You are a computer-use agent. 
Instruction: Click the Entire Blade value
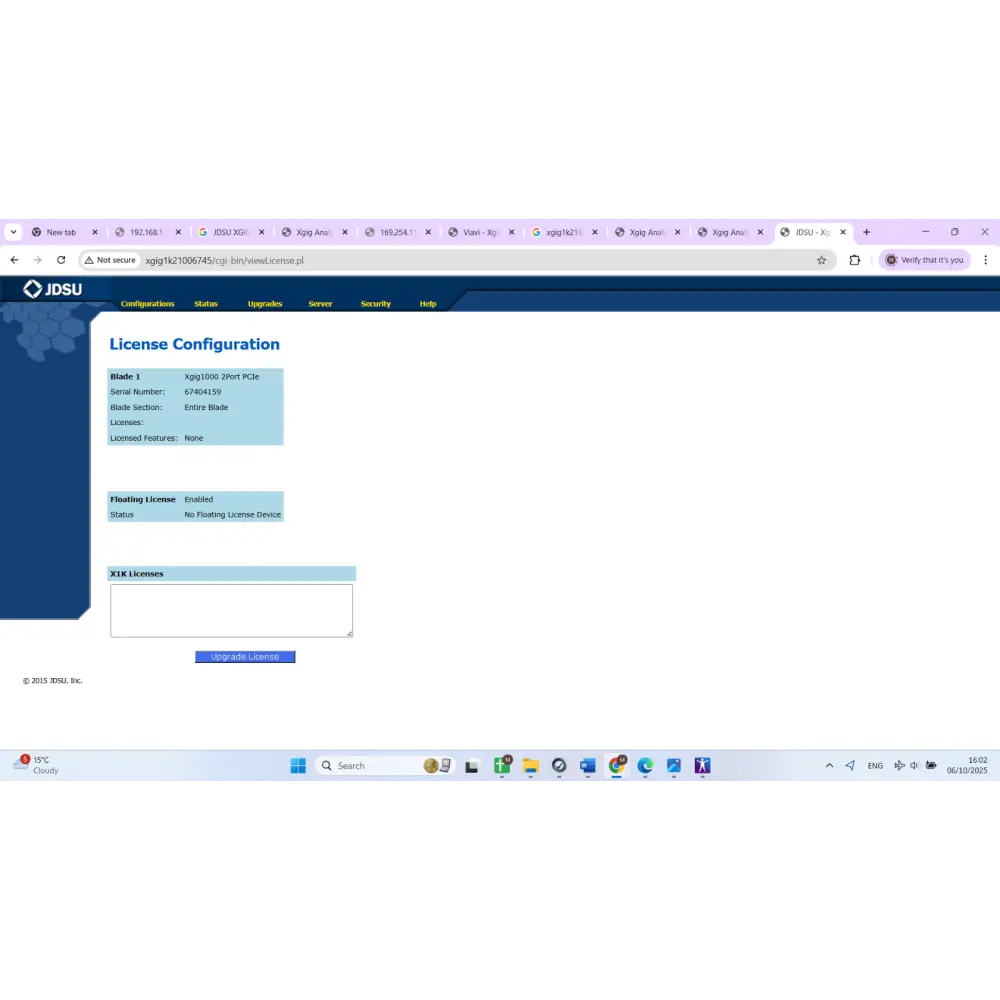206,408
